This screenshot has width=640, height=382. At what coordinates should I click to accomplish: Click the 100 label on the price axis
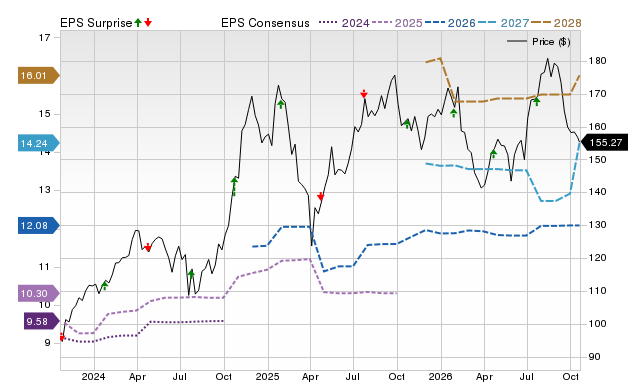(598, 324)
